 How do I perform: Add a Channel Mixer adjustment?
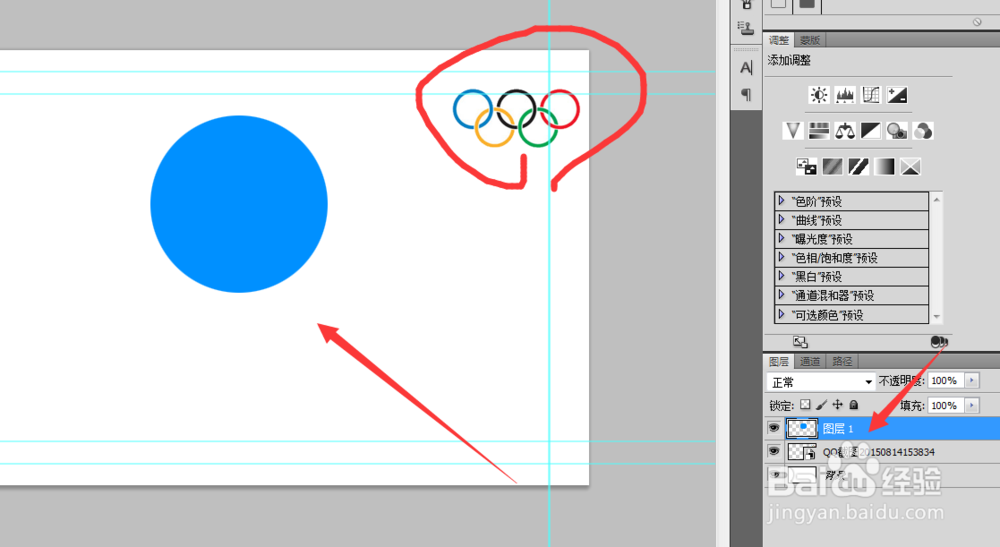(923, 131)
